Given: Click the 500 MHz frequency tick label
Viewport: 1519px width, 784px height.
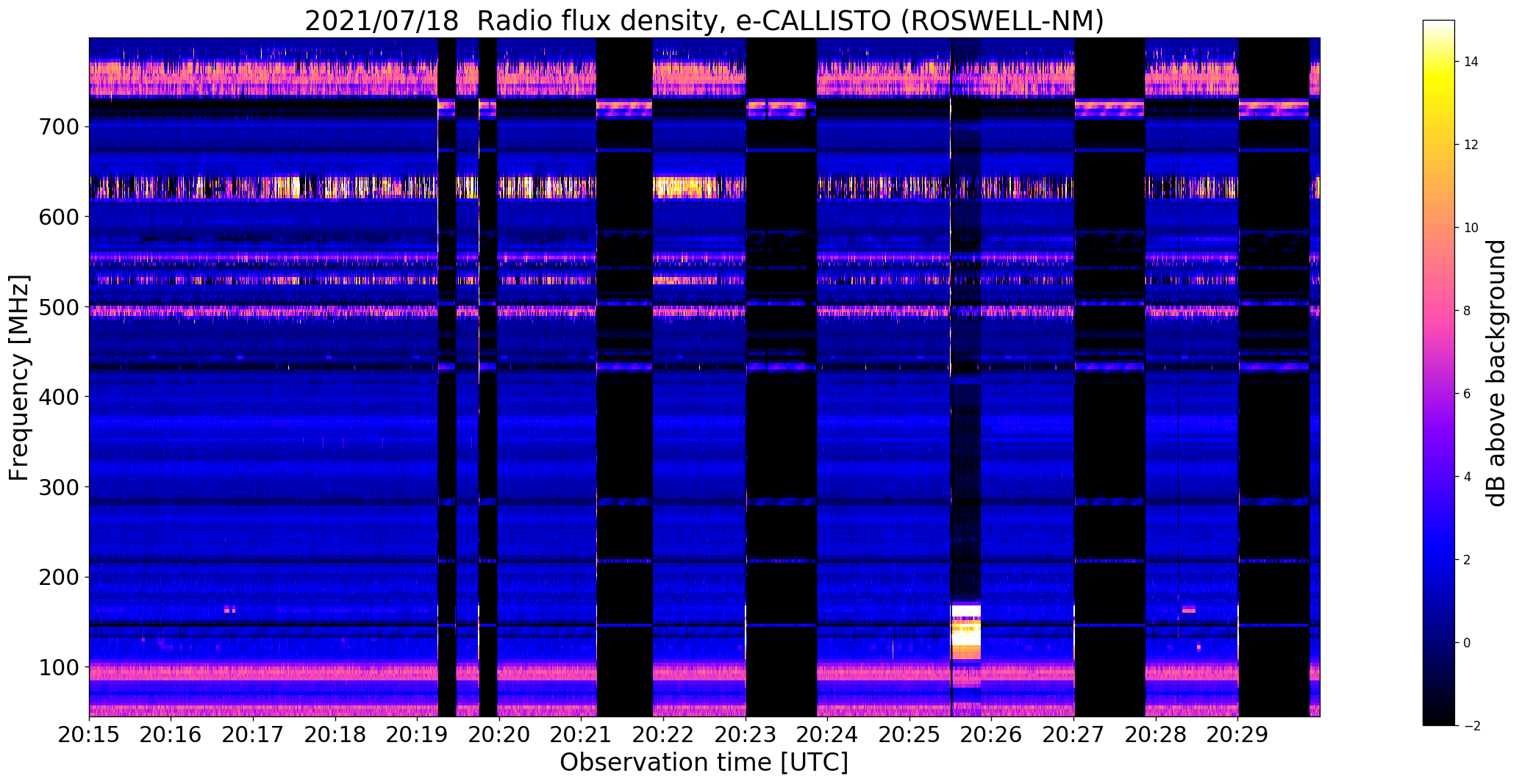Looking at the screenshot, I should click(x=59, y=306).
